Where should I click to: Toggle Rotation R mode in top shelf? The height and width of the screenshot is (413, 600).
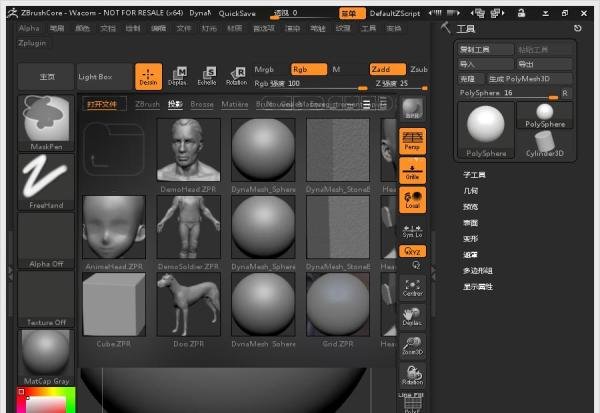click(x=236, y=77)
